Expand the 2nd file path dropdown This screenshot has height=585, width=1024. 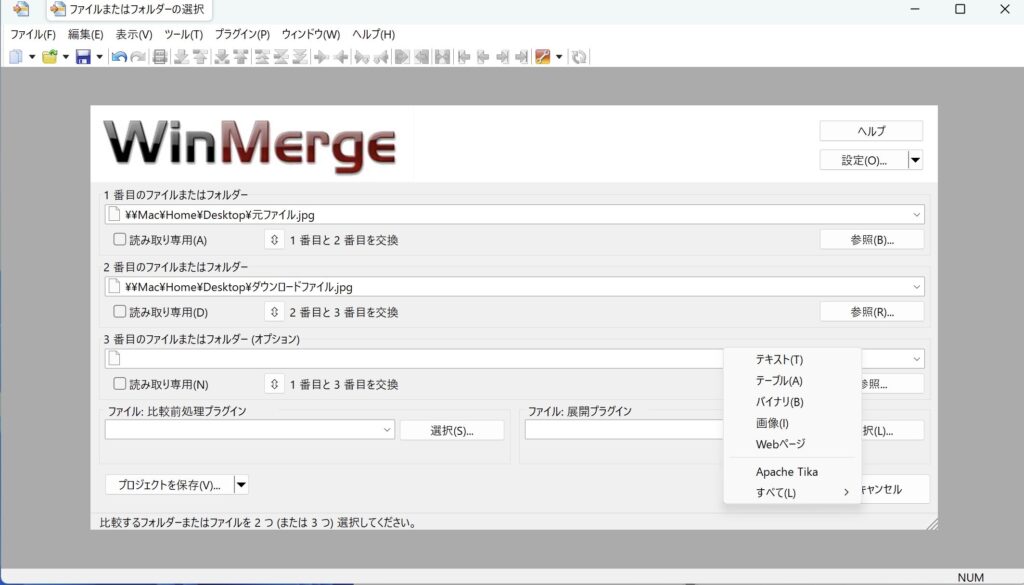click(x=916, y=287)
